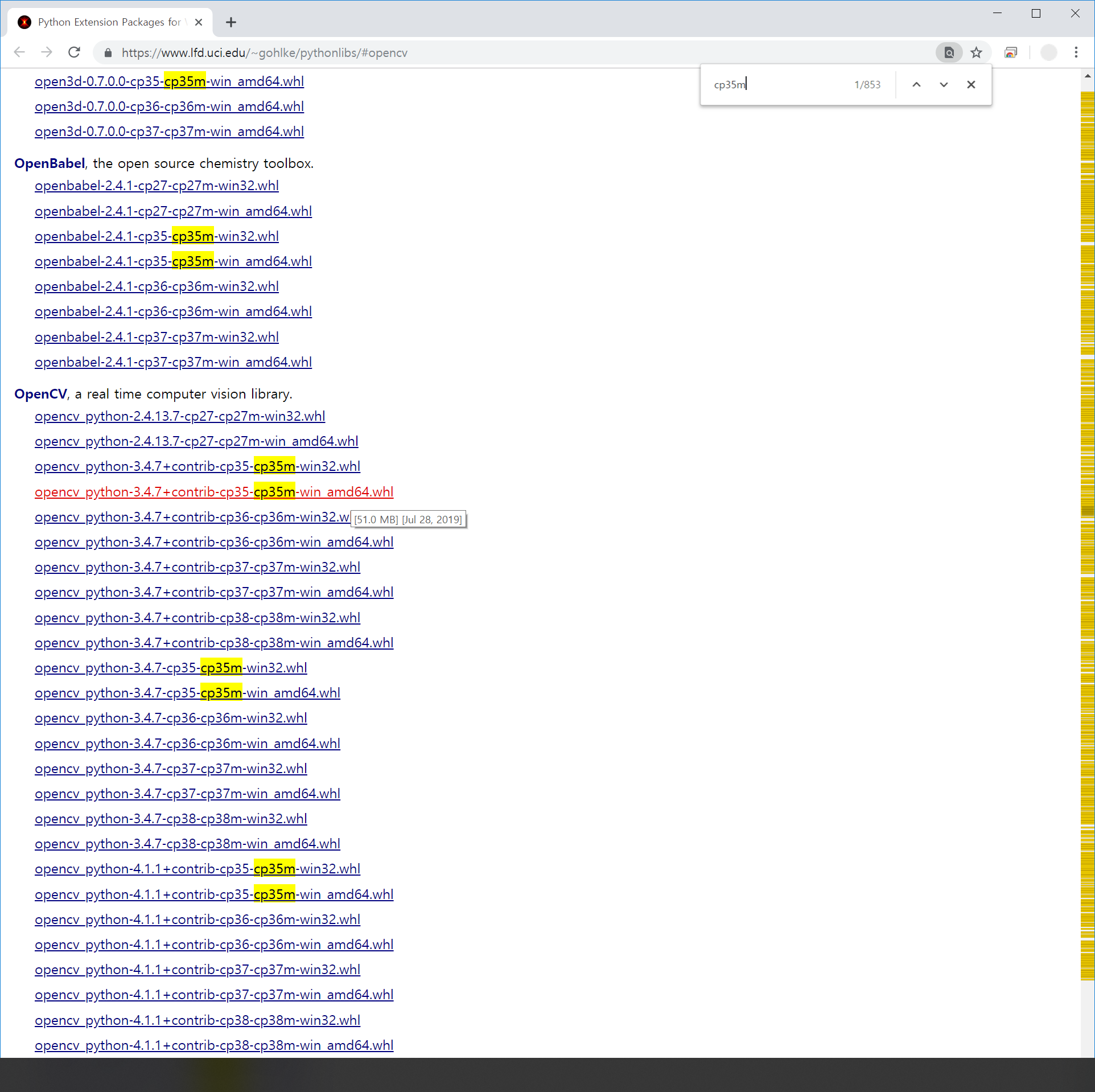The width and height of the screenshot is (1095, 1092).
Task: Open the user profile avatar
Action: [1048, 52]
